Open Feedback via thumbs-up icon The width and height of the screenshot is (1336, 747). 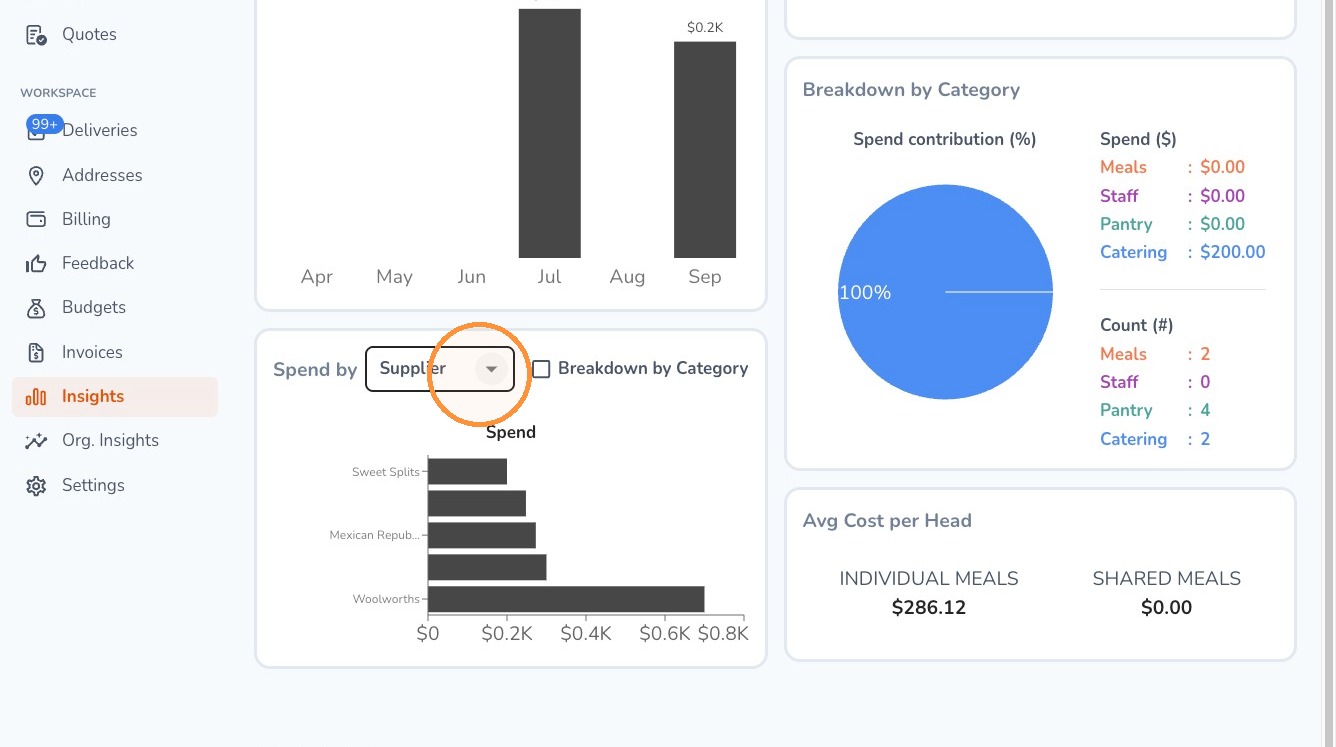(x=36, y=264)
